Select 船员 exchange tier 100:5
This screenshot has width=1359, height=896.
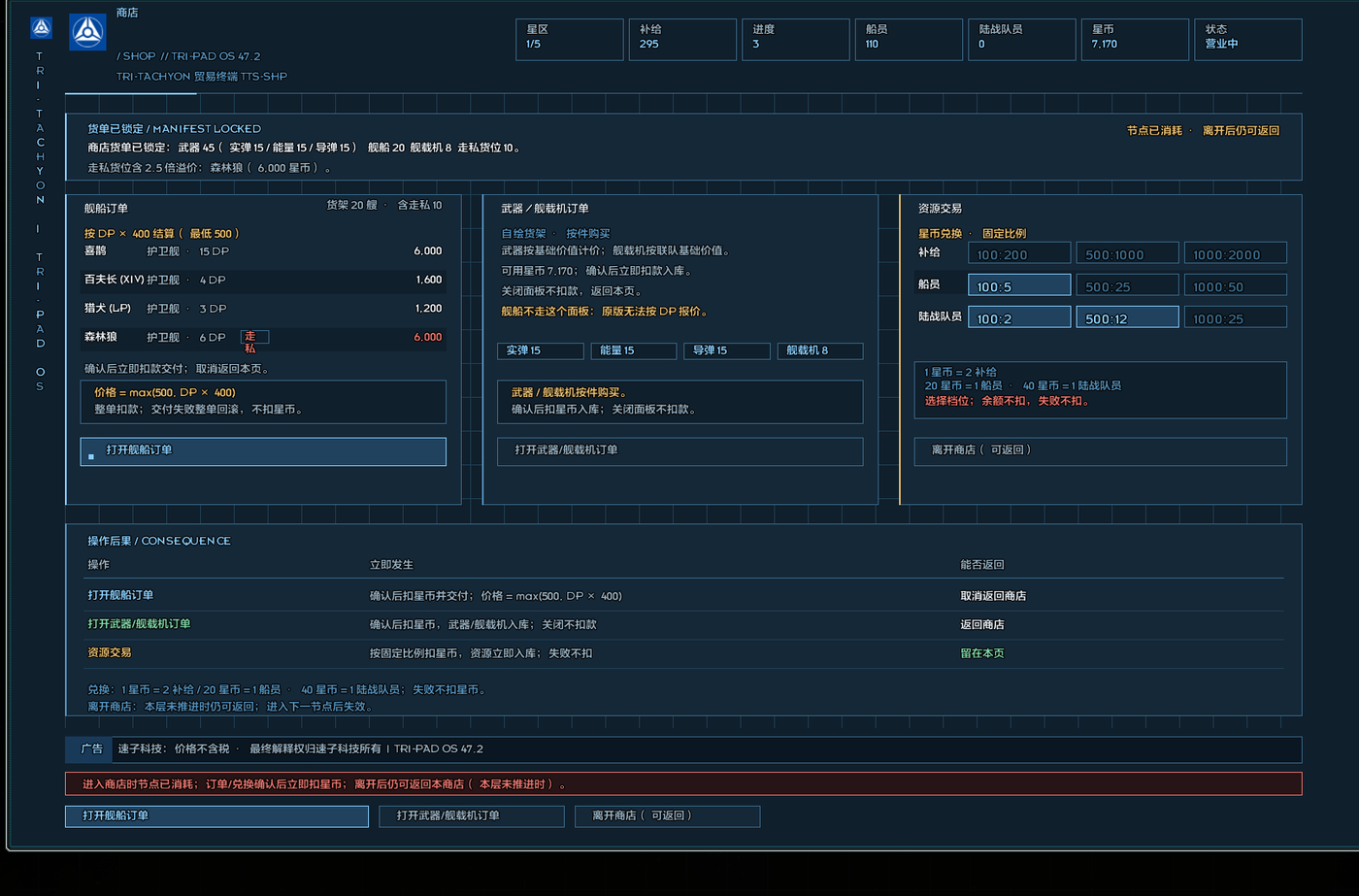[x=1019, y=284]
